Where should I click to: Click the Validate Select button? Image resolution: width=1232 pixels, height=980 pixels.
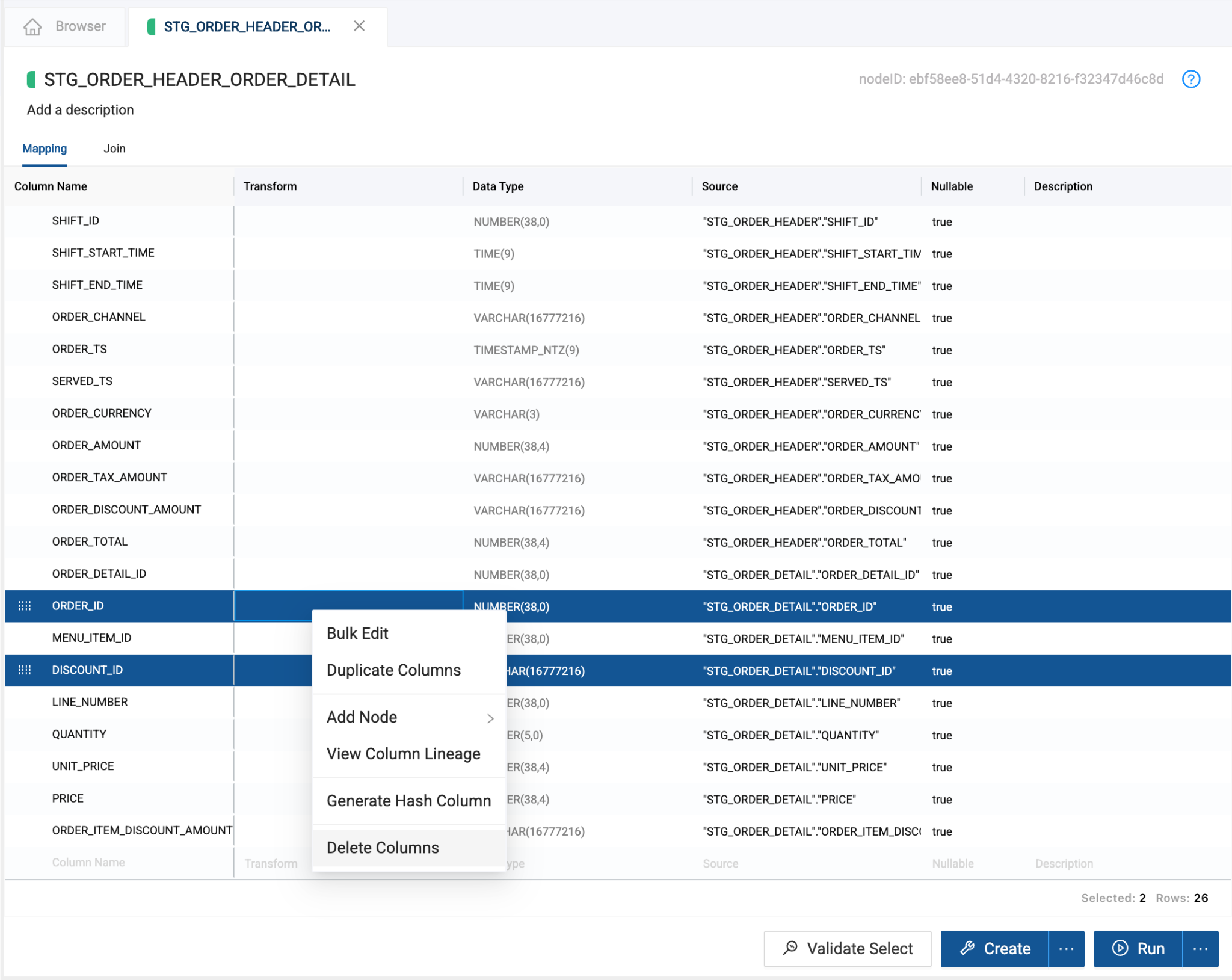point(848,949)
